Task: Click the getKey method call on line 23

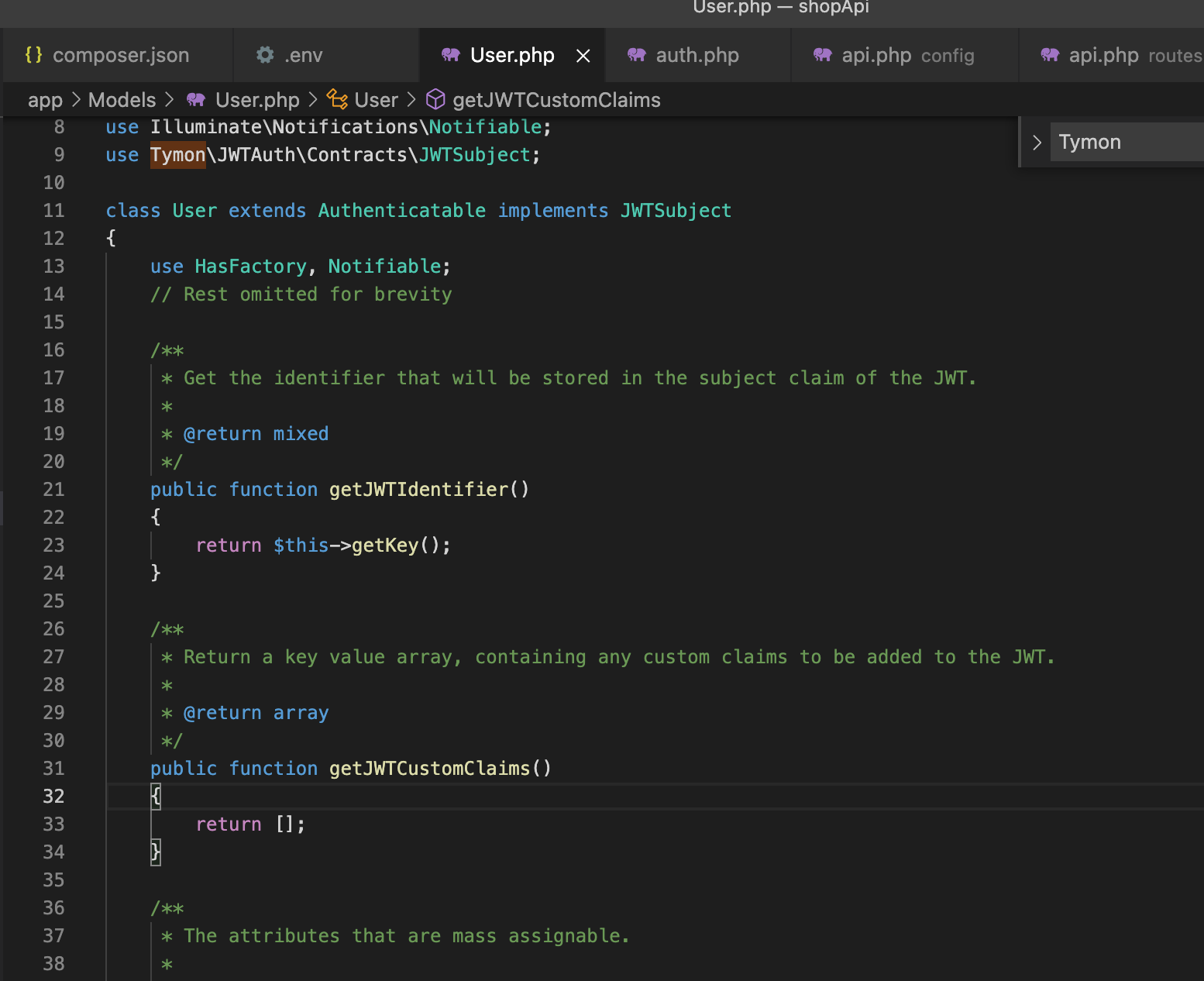Action: click(385, 545)
